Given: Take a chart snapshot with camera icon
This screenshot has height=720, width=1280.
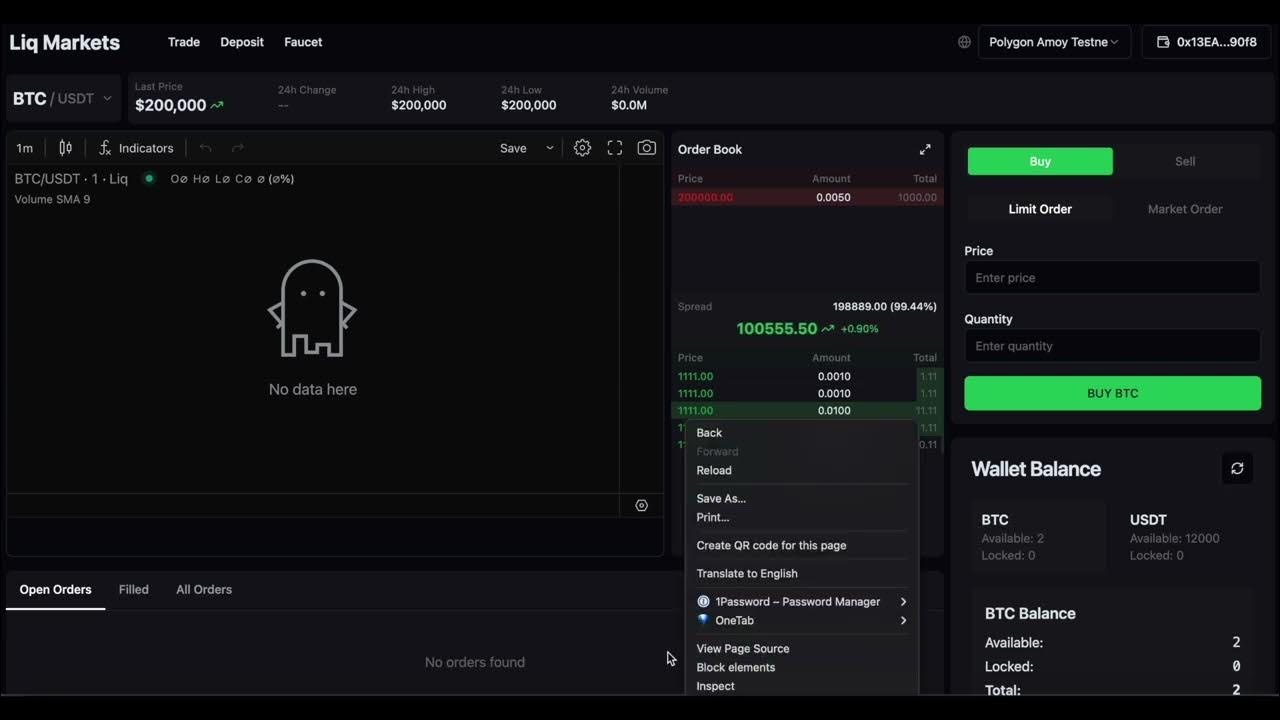Looking at the screenshot, I should point(646,147).
